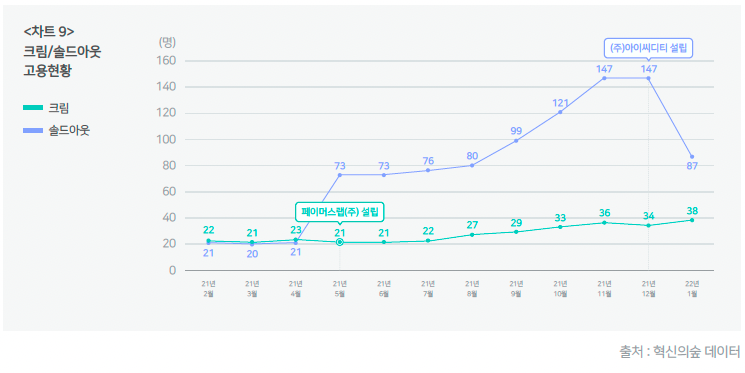745x373 pixels.
Task: Click the 출처 : 혁신의숲 데이터 source text
Action: click(679, 352)
